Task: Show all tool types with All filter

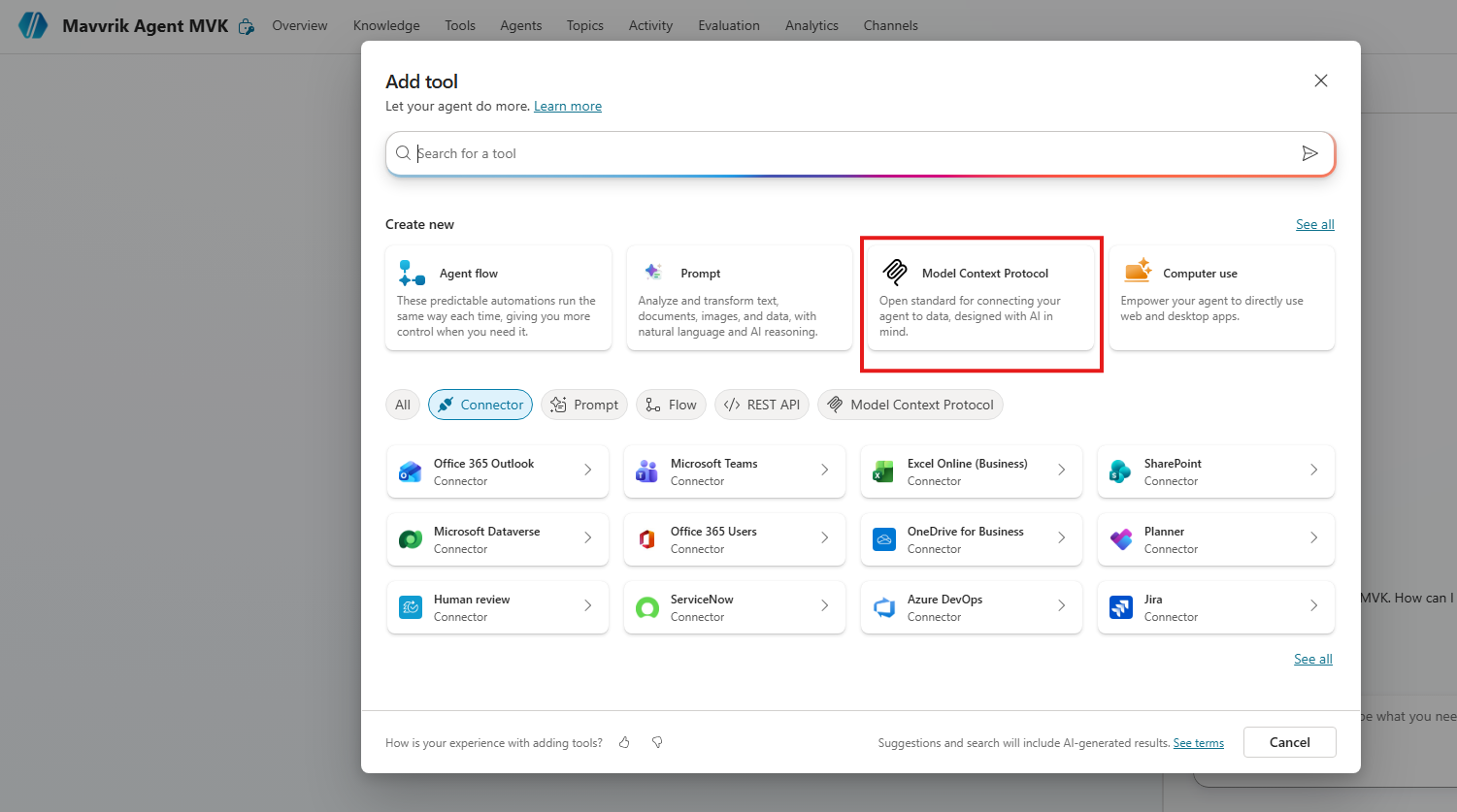Action: click(403, 405)
